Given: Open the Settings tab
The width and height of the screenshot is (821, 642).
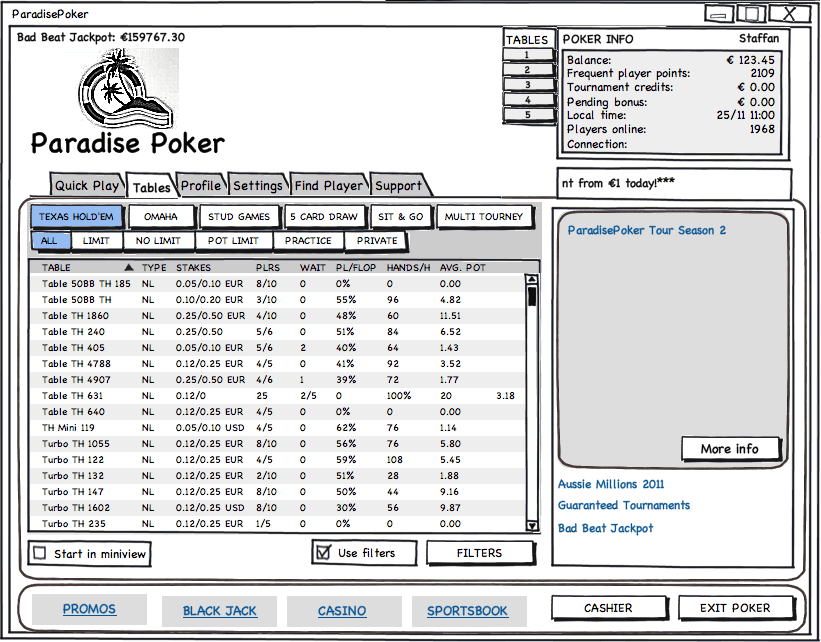Looking at the screenshot, I should pos(258,185).
